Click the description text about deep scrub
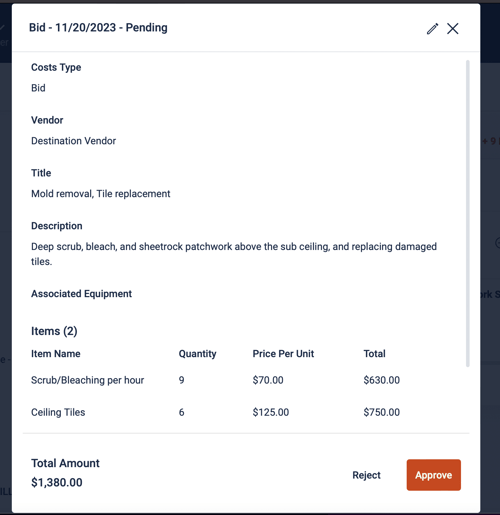The width and height of the screenshot is (500, 515). [x=234, y=254]
